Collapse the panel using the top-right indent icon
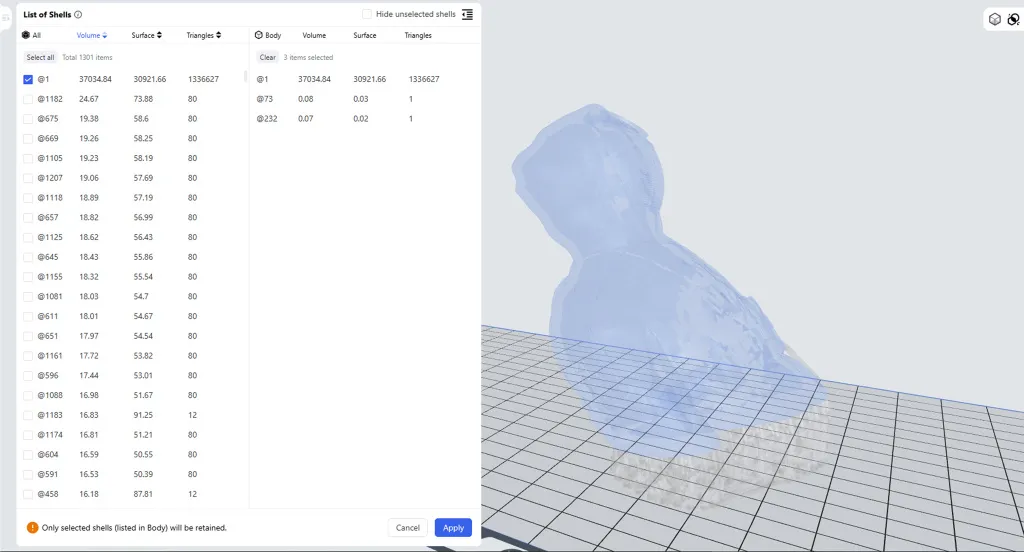 click(467, 15)
